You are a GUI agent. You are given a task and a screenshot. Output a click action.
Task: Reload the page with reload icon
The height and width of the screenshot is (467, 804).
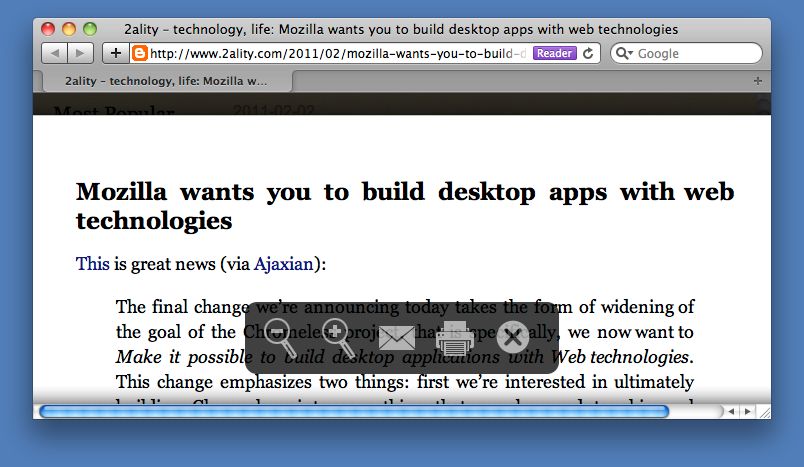tap(588, 53)
